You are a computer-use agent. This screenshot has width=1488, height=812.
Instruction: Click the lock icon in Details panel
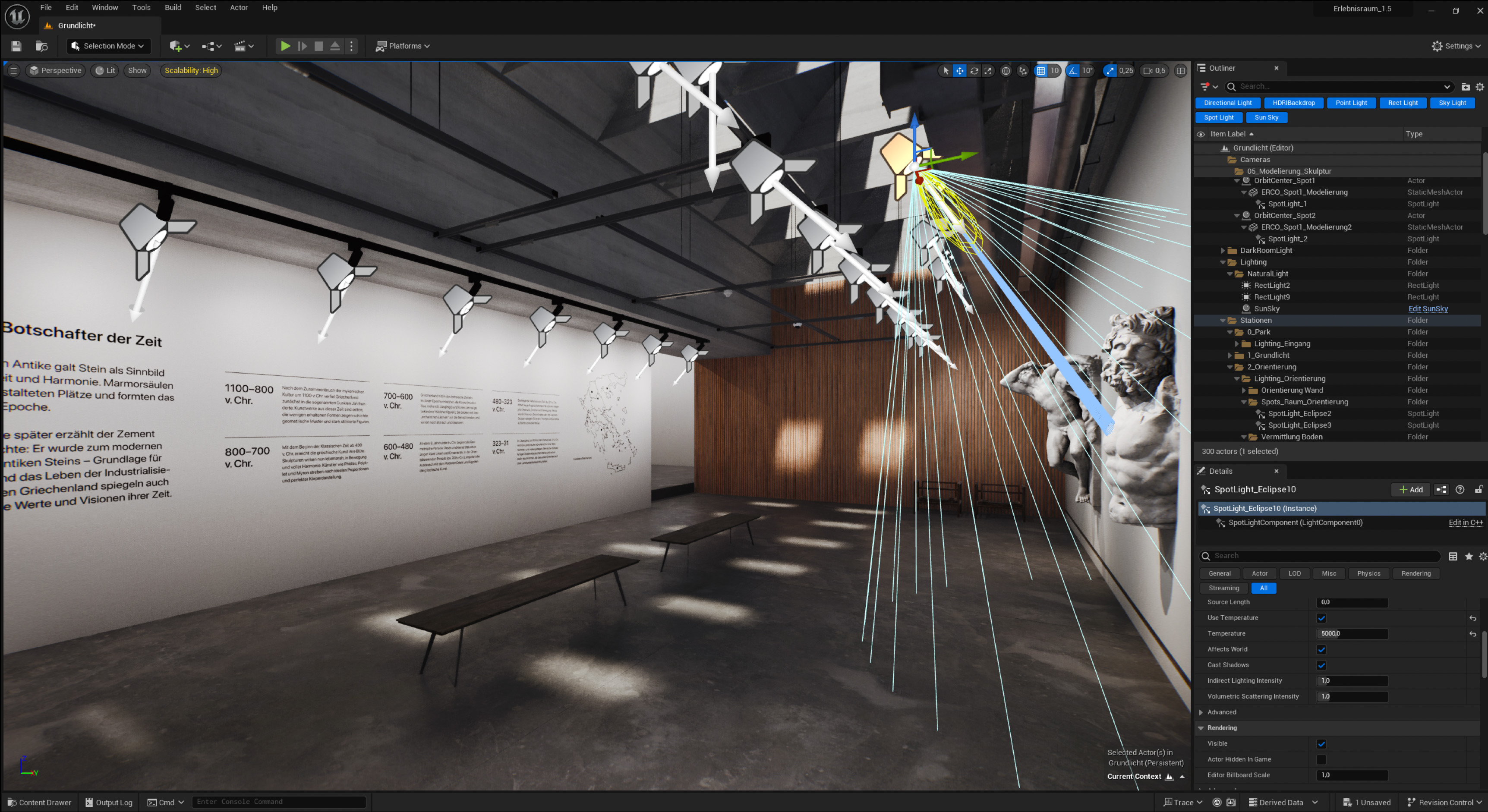(x=1478, y=490)
